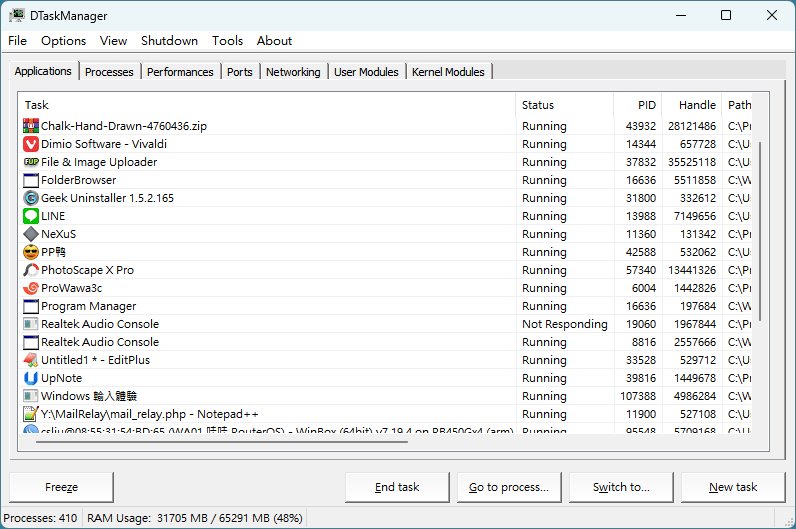Select the ProWawa3c icon

(31, 288)
